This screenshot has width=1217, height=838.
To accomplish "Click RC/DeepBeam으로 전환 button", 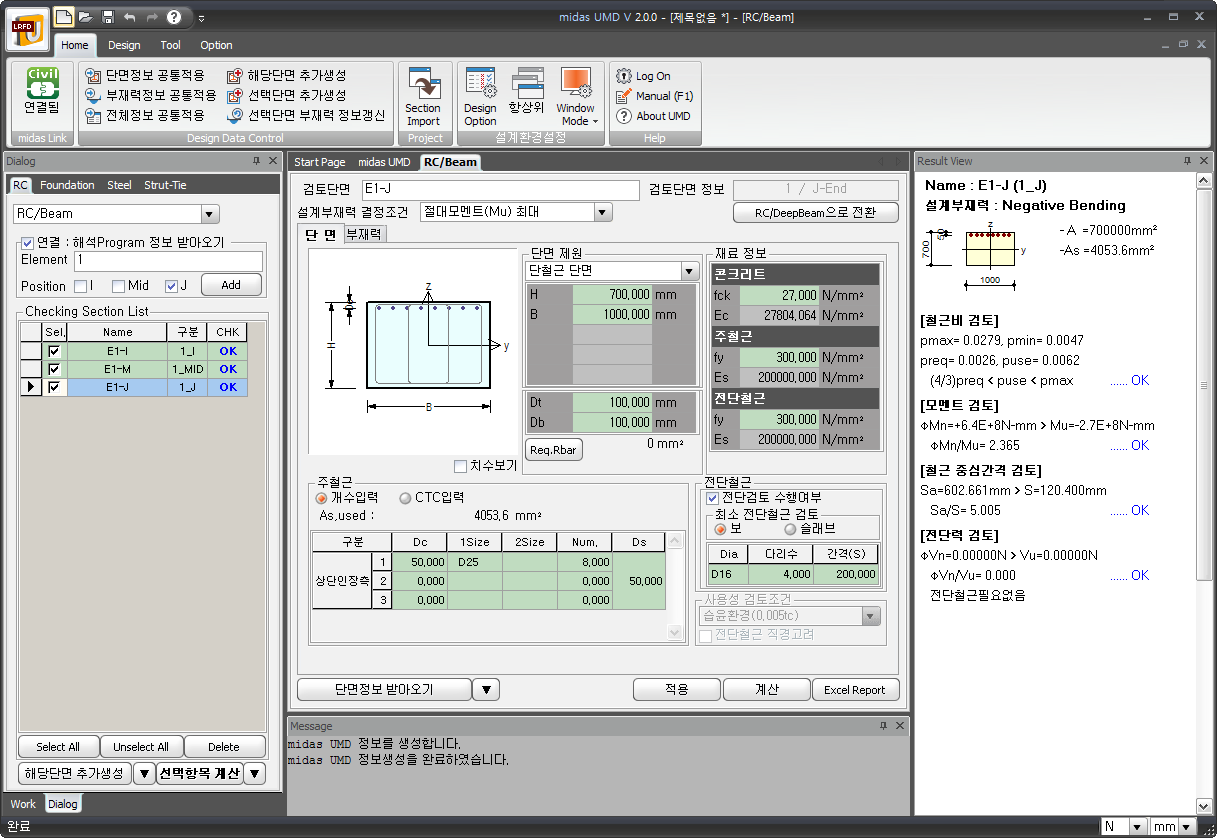I will [x=816, y=212].
